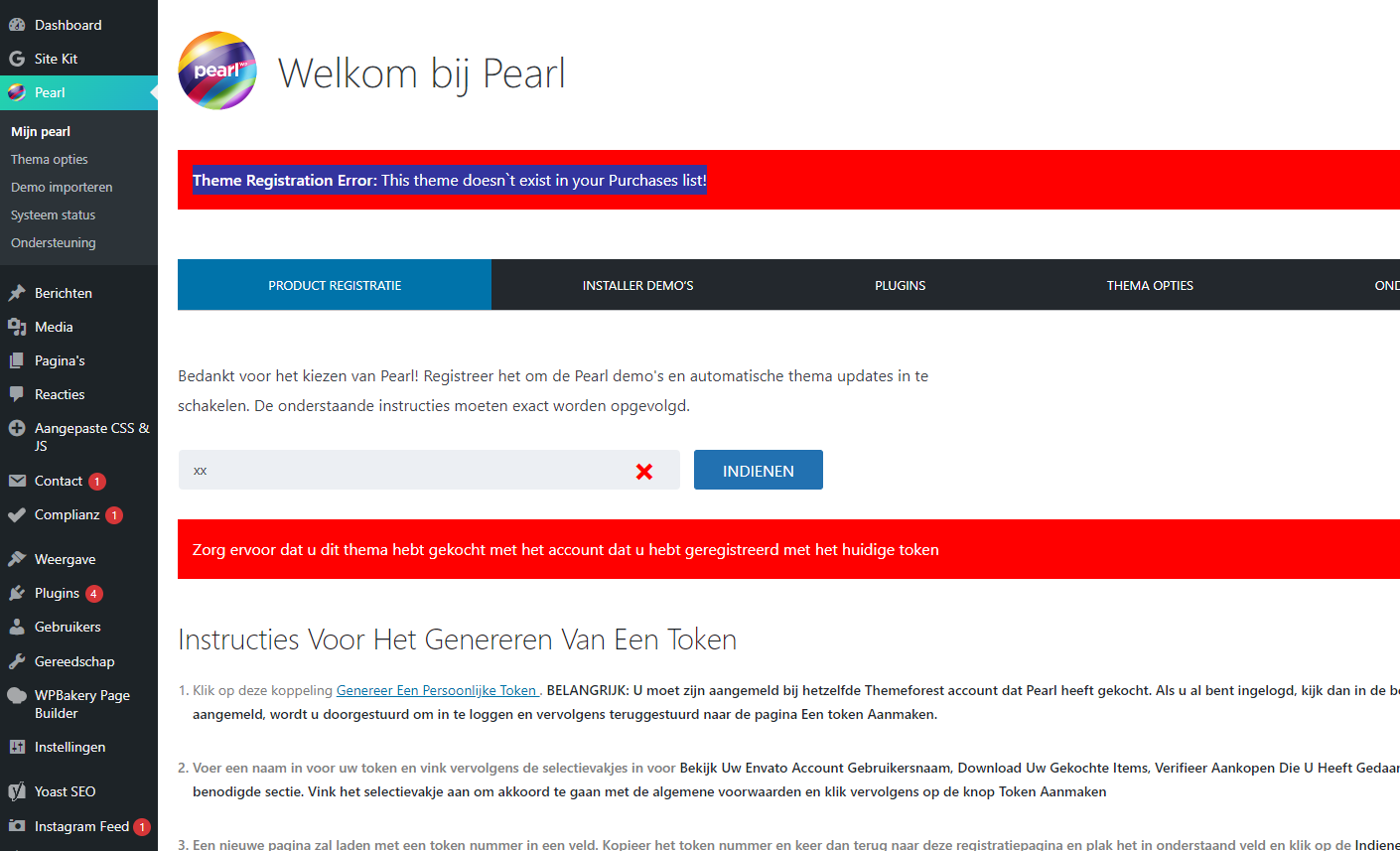1400x851 pixels.
Task: Click the red X icon in token field
Action: 644,472
